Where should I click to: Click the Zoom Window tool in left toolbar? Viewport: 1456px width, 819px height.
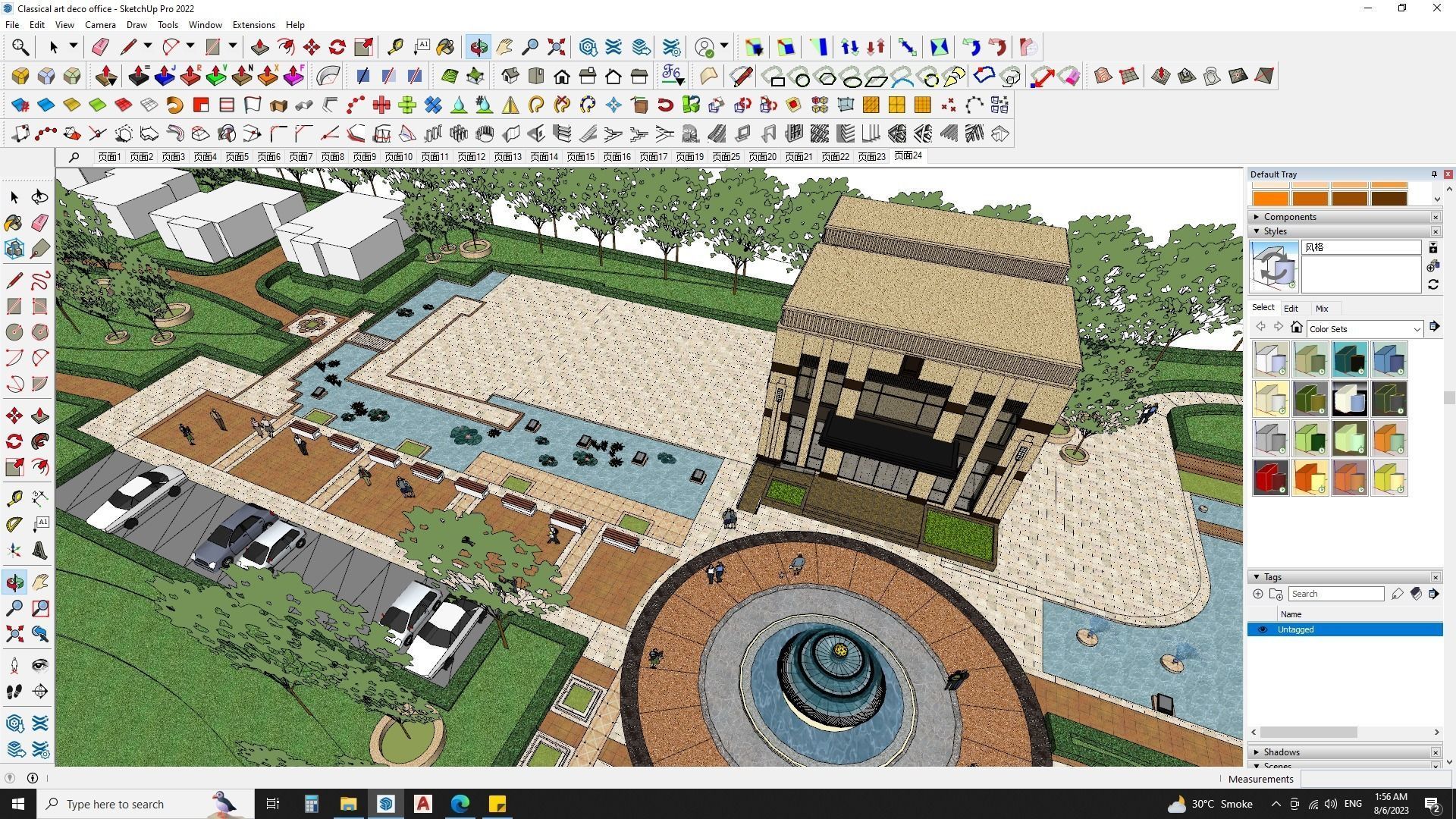coord(40,607)
